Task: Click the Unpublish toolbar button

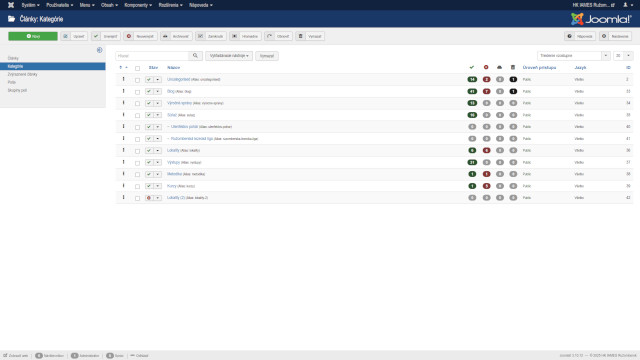Action: click(x=140, y=36)
